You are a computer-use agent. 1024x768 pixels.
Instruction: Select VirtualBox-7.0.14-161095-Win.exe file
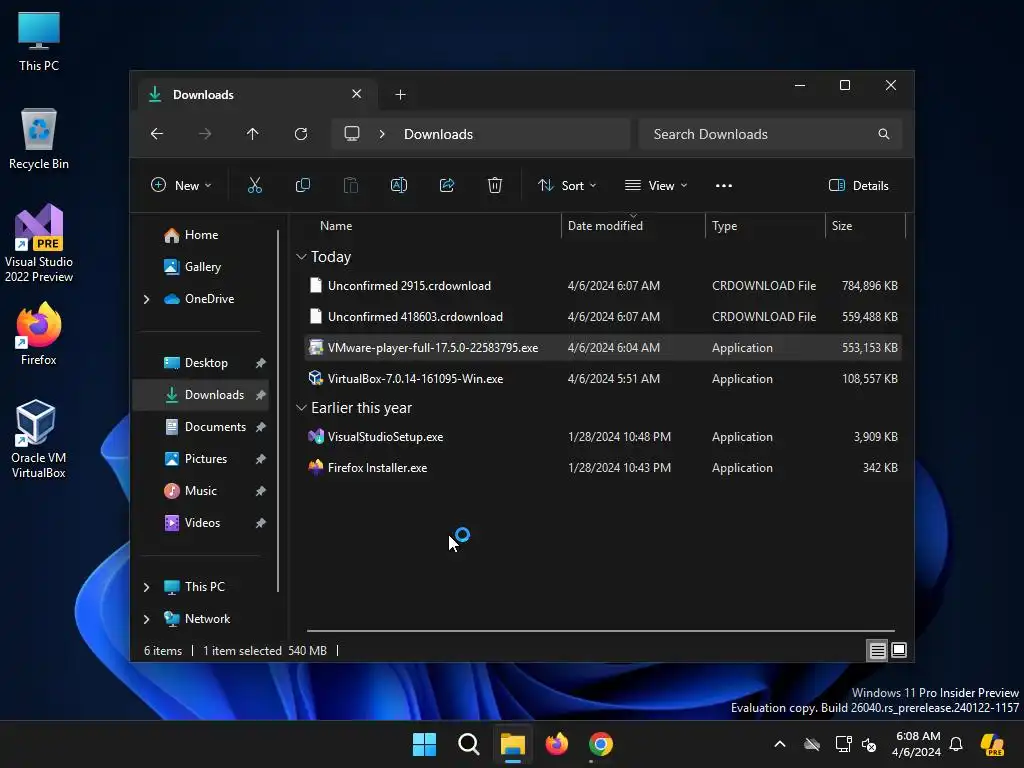click(603, 379)
